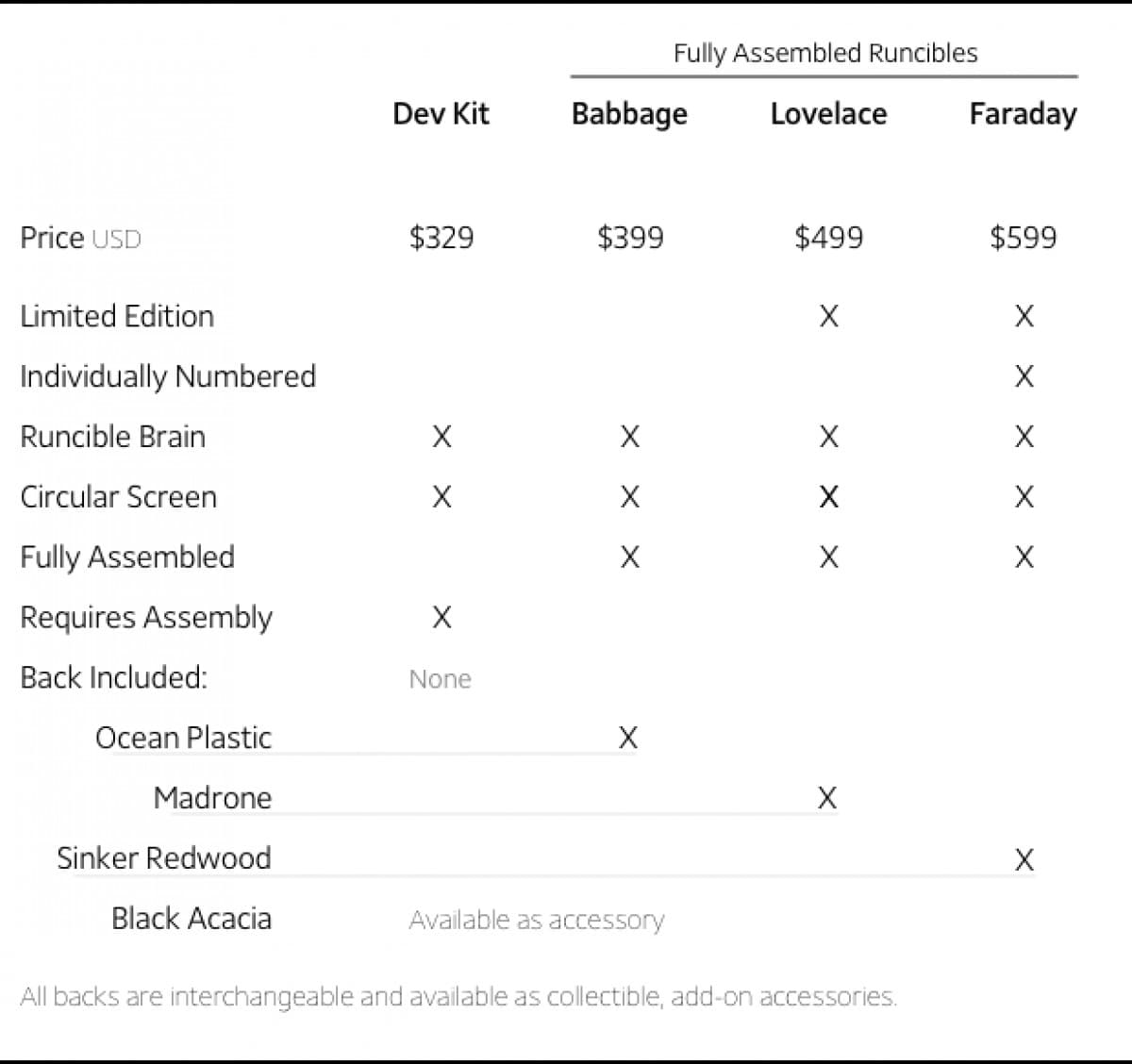This screenshot has width=1132, height=1064.
Task: Select the Babbage column header
Action: tap(629, 114)
